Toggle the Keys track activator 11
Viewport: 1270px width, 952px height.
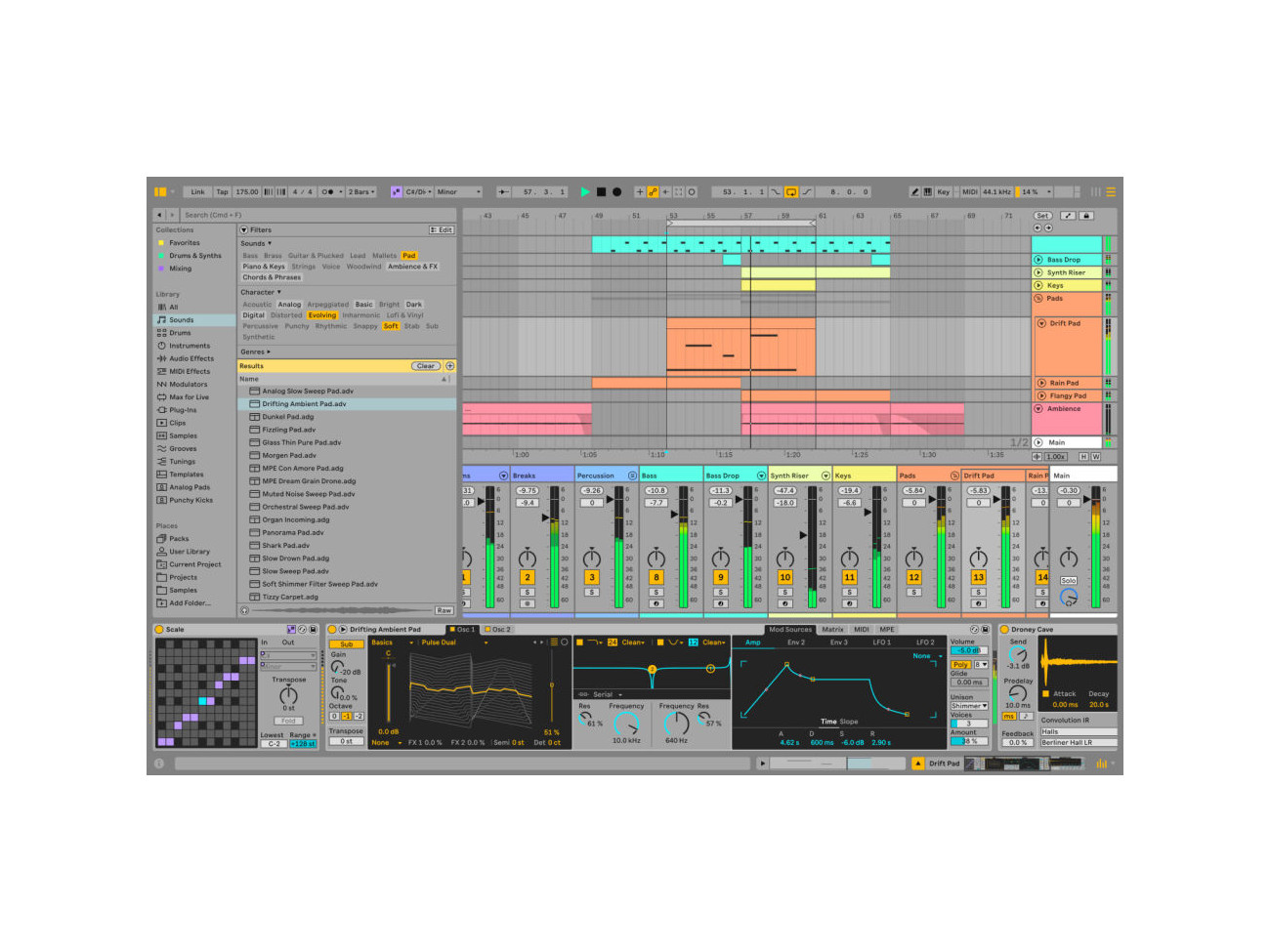click(850, 578)
